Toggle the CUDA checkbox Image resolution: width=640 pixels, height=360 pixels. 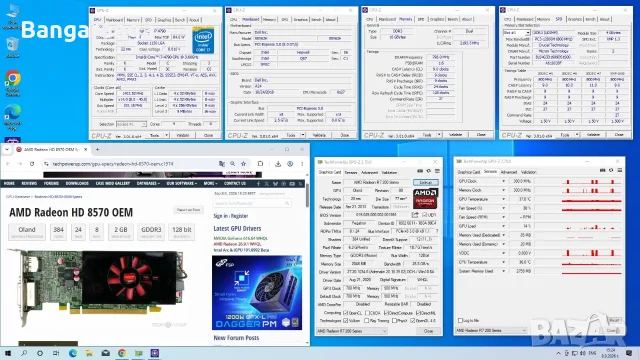click(x=368, y=313)
